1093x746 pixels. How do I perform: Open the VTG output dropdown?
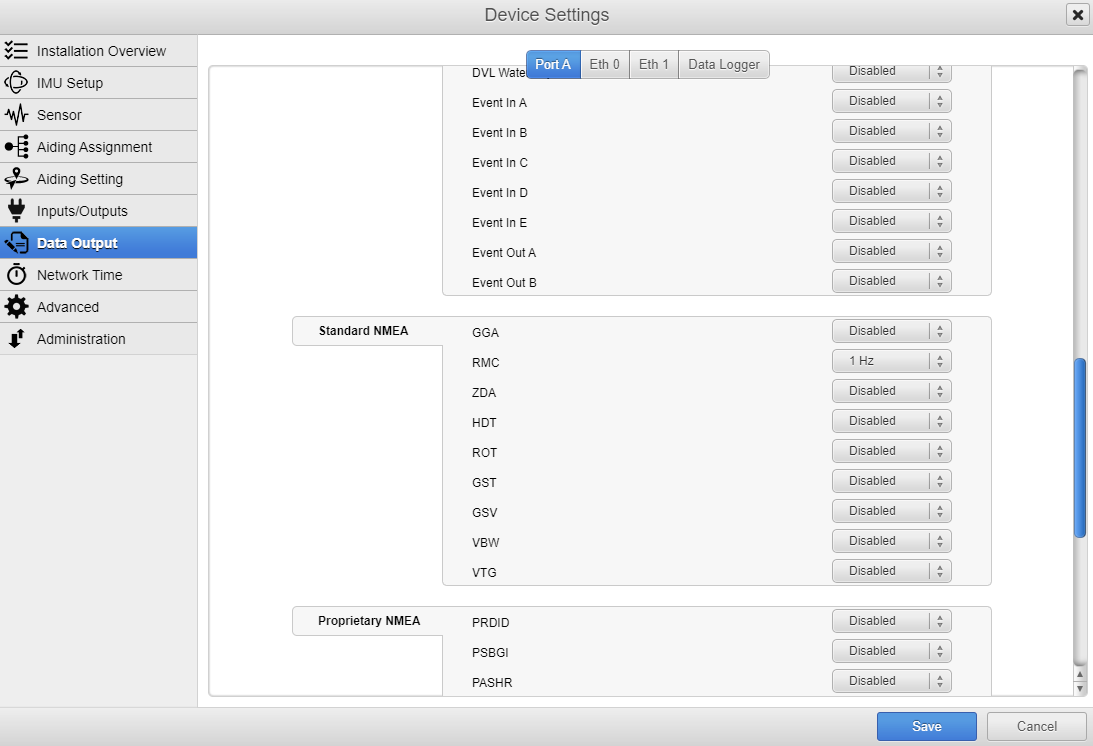coord(891,571)
